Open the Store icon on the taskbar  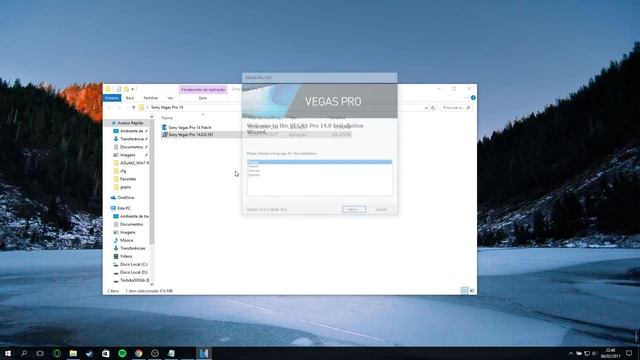pos(106,353)
